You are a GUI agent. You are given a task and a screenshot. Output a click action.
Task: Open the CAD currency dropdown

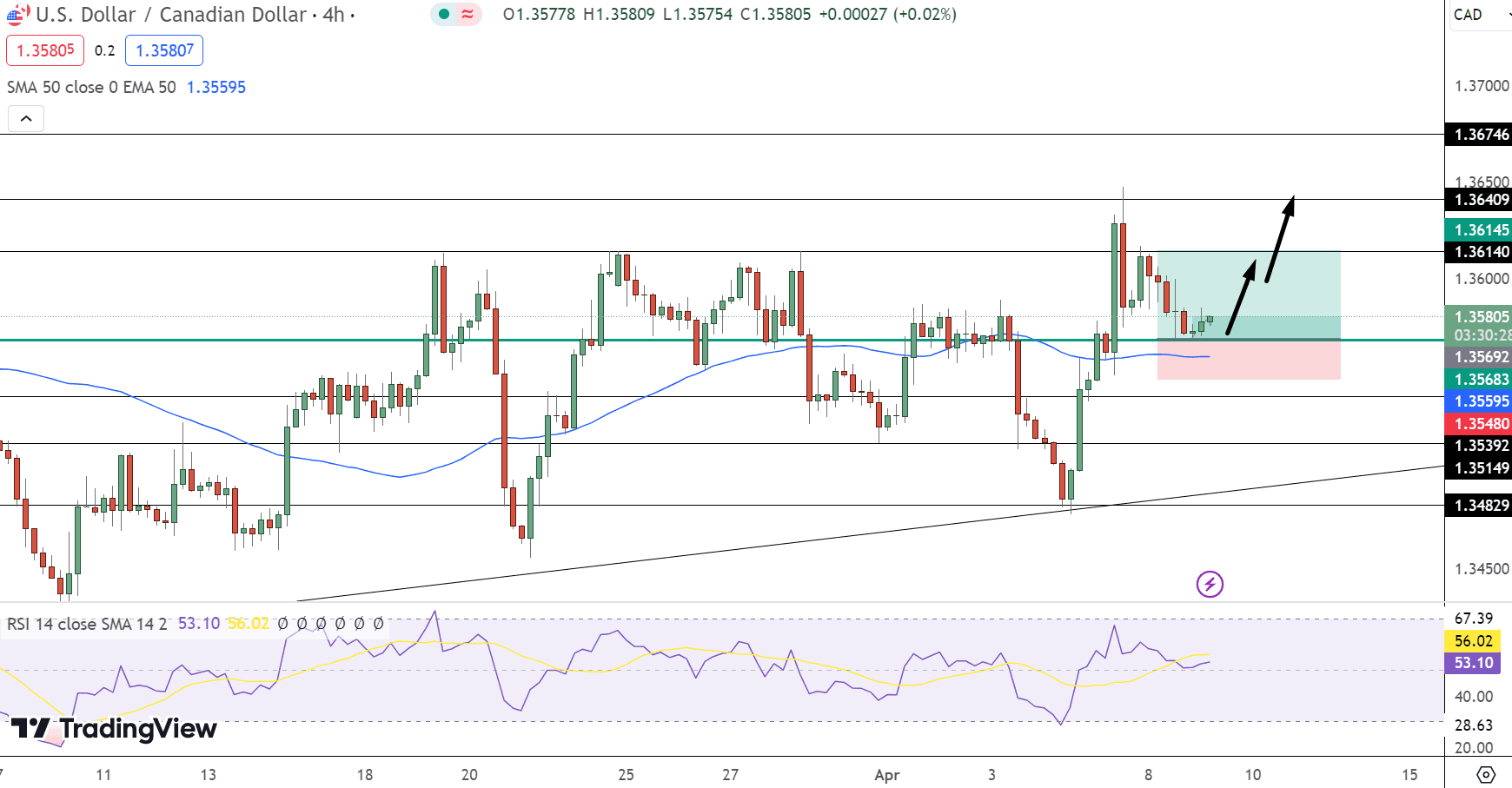click(1481, 15)
